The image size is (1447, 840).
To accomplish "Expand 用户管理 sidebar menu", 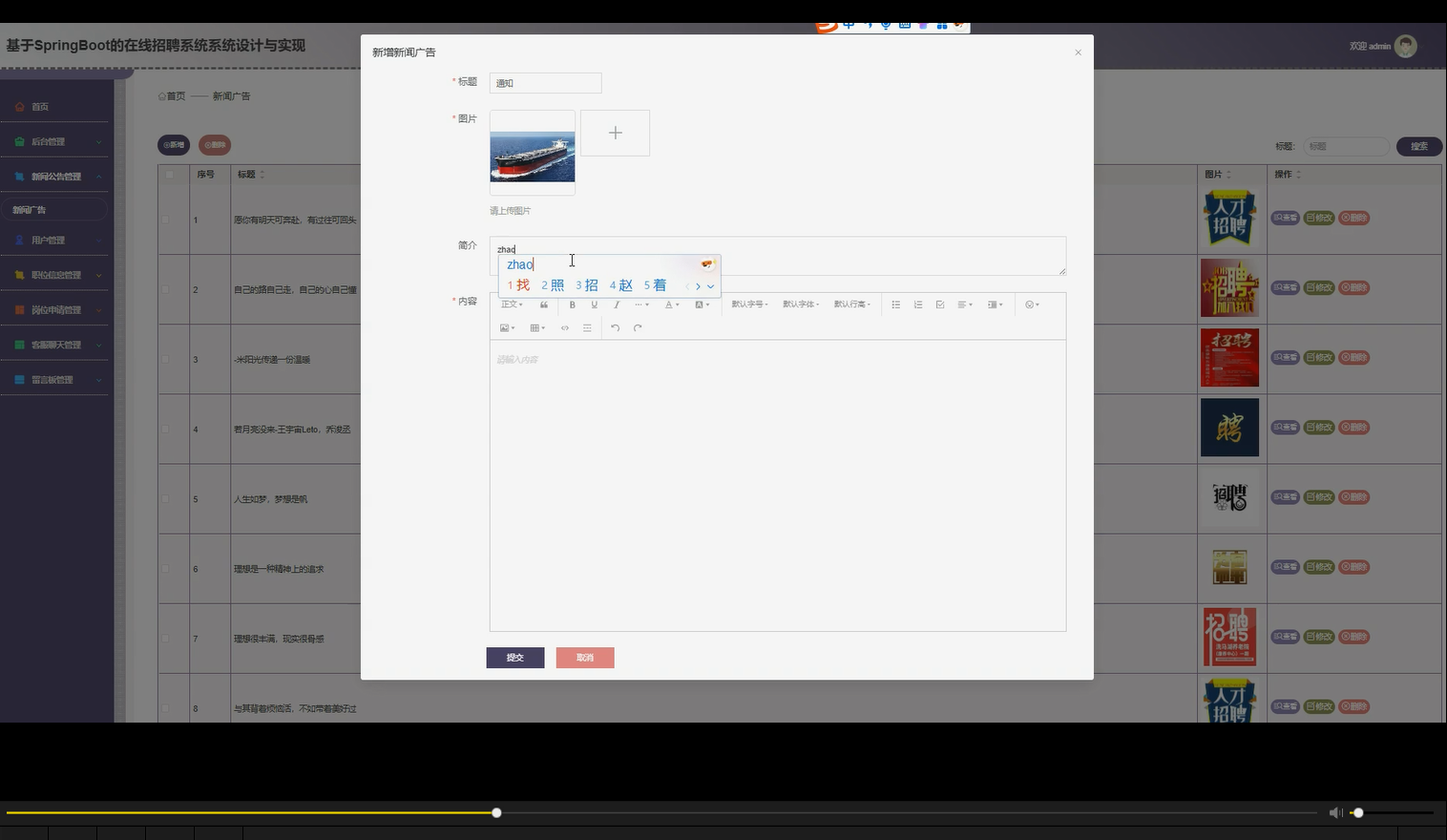I will (x=55, y=240).
